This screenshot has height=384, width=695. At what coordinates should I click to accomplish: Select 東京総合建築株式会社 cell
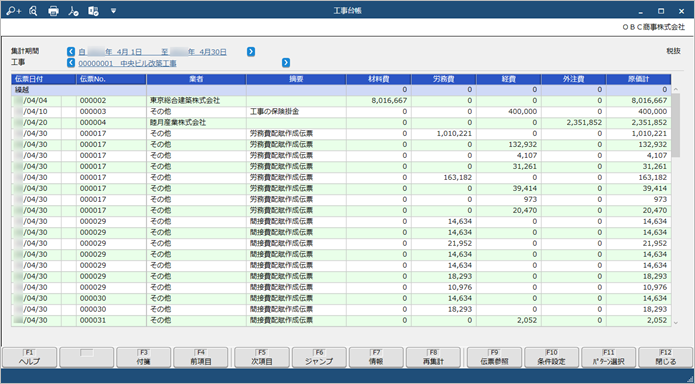click(196, 101)
